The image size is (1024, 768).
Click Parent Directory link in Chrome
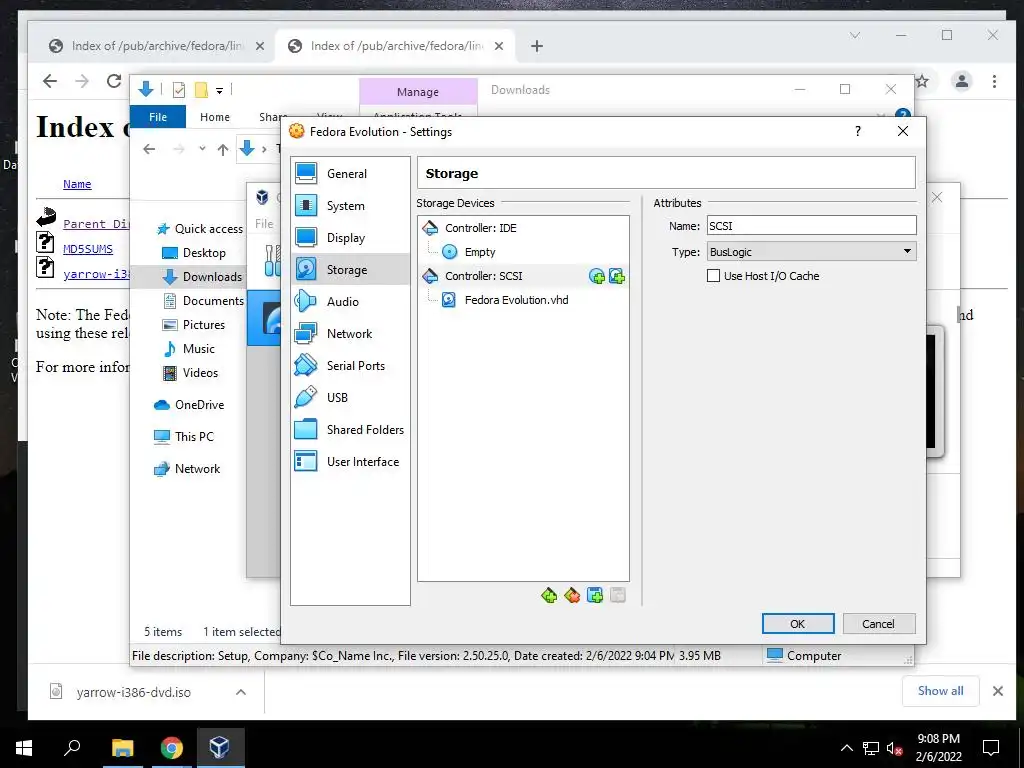click(96, 224)
